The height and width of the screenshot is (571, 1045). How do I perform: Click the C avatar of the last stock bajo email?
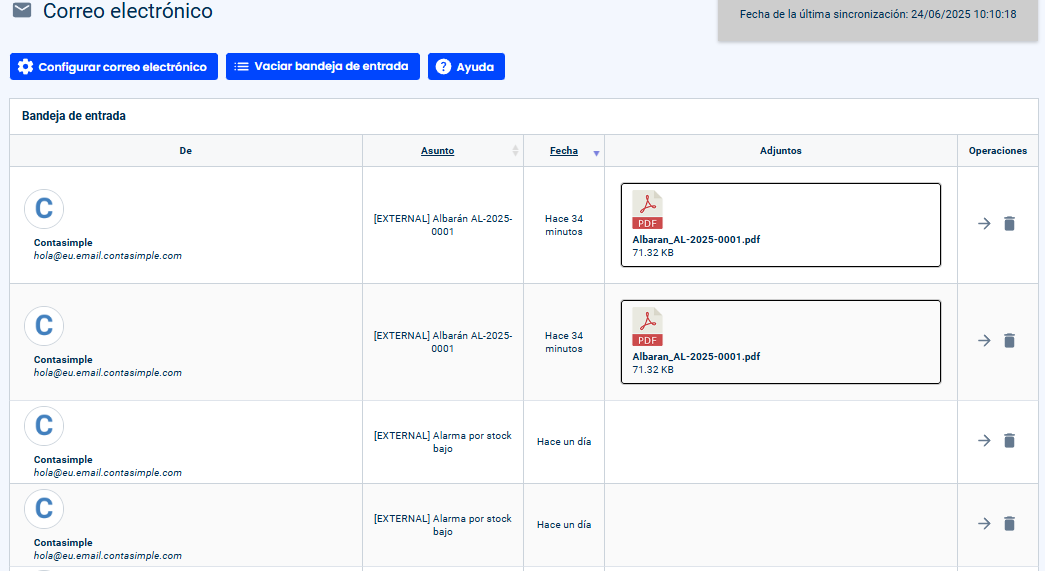pos(44,509)
